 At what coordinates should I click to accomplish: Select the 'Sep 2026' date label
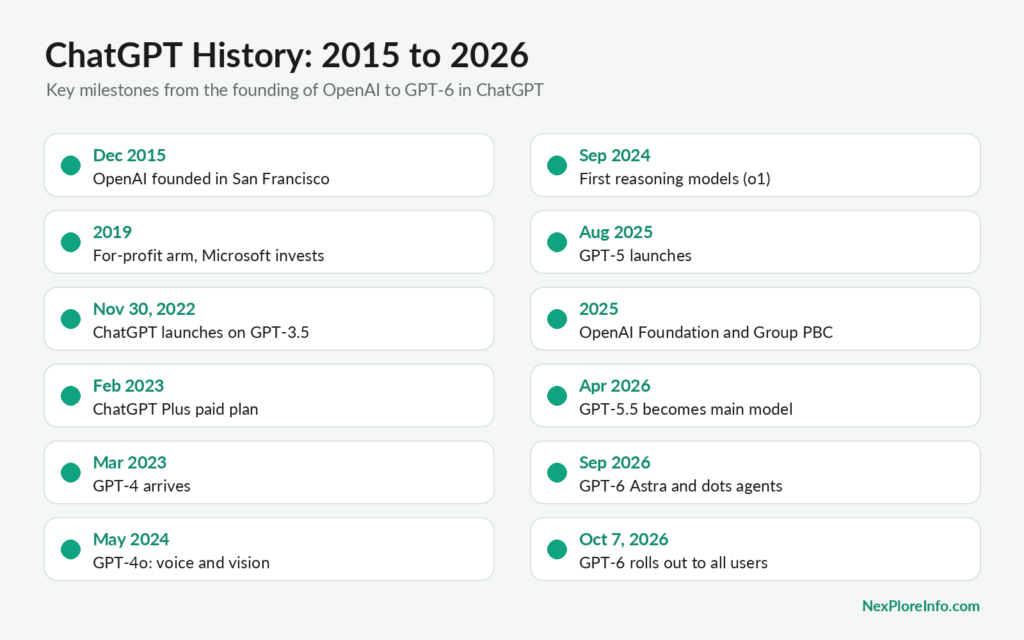tap(615, 462)
